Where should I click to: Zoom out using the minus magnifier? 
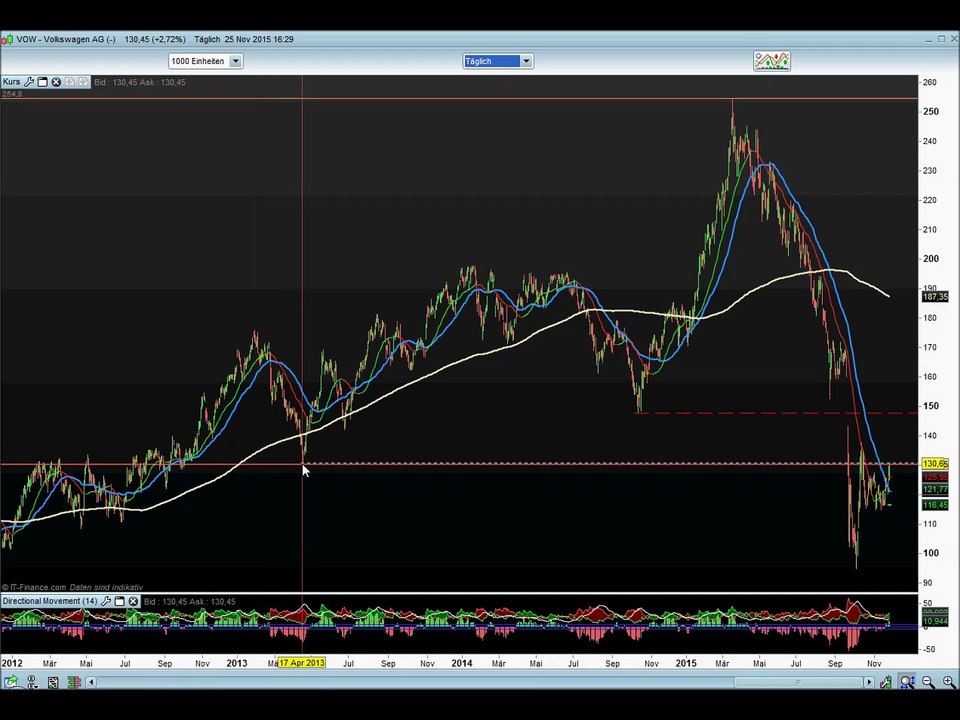coord(928,681)
